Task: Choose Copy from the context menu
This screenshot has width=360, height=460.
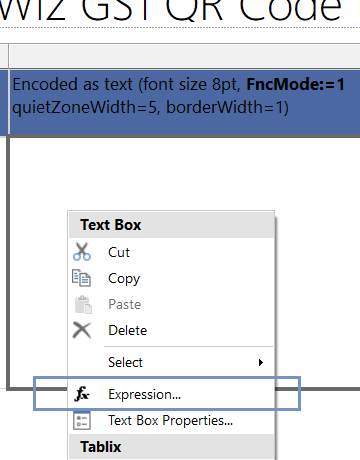Action: pos(171,278)
